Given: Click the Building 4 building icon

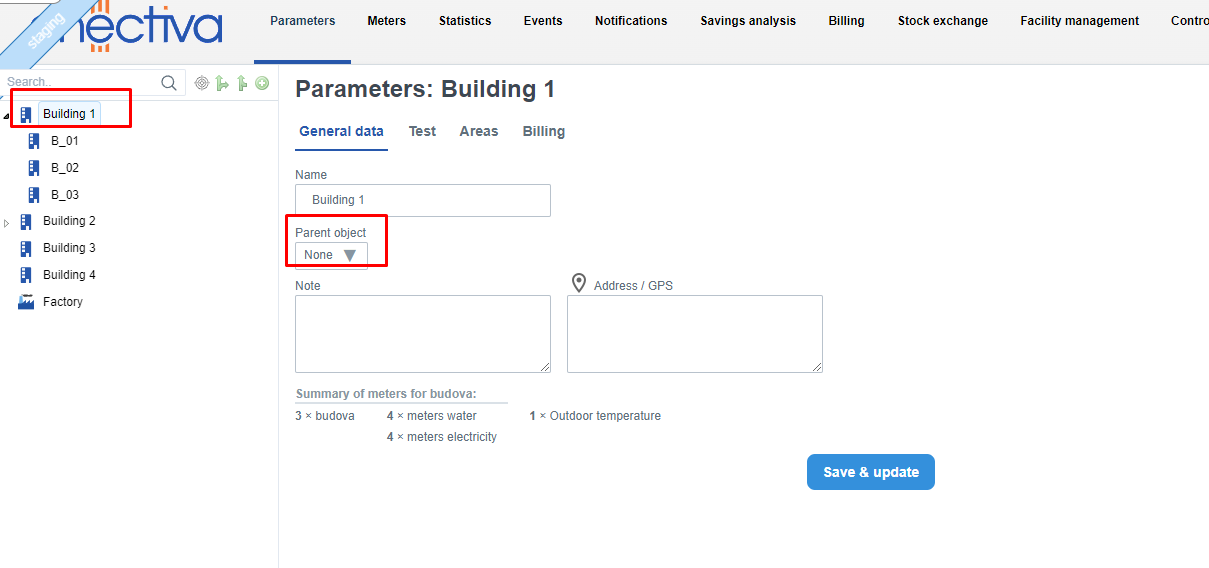Looking at the screenshot, I should click(26, 275).
